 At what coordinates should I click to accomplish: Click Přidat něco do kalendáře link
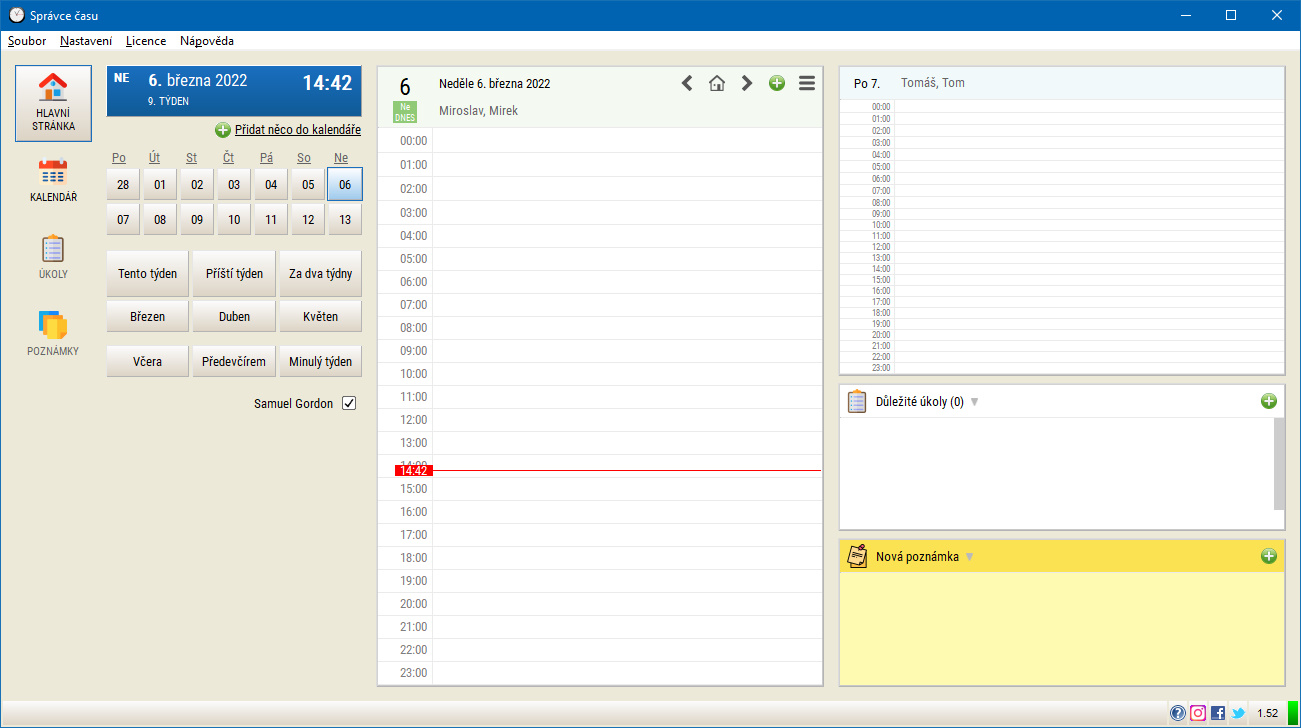pos(297,130)
